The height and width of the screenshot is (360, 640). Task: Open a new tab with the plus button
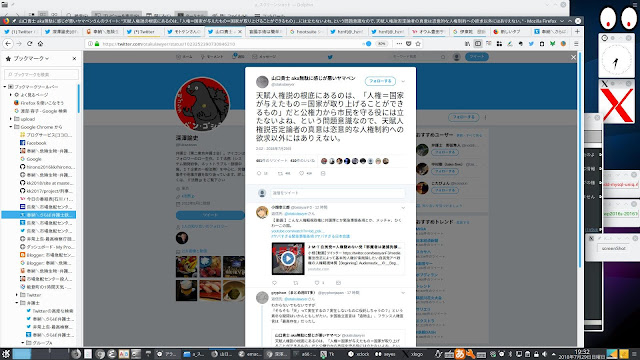pyautogui.click(x=577, y=31)
